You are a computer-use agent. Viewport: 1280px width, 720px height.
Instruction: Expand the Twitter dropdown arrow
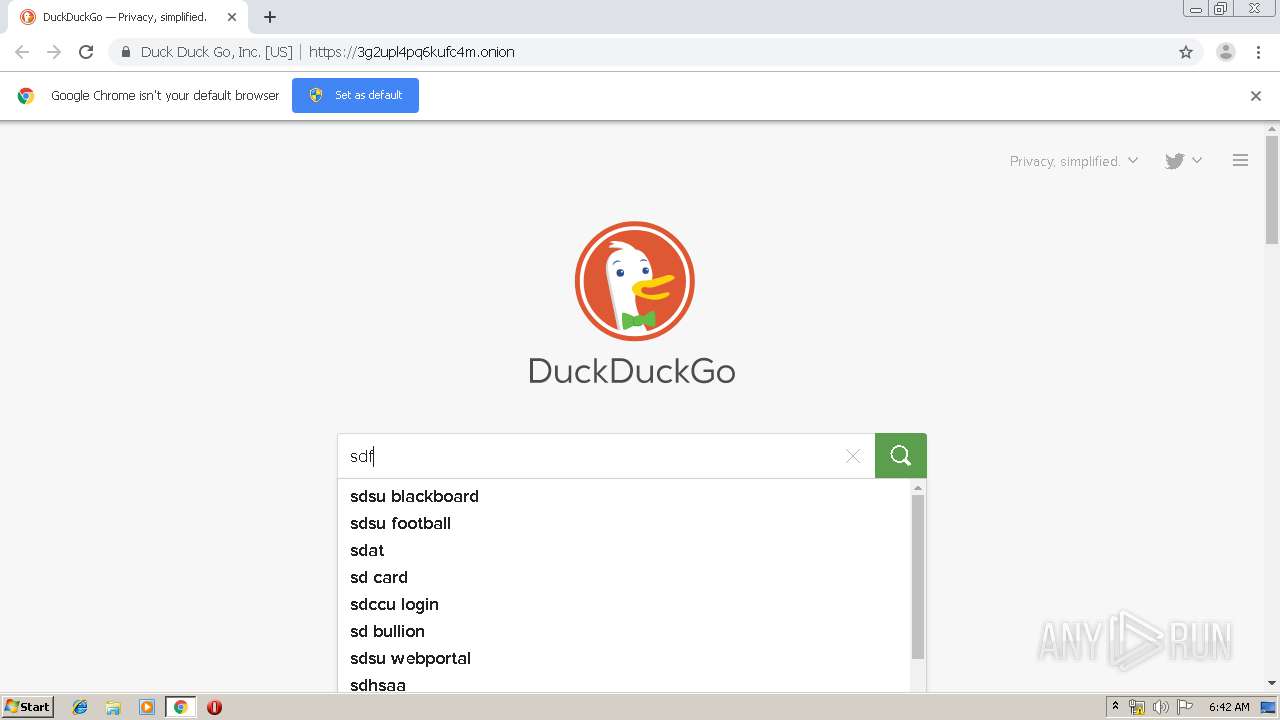(1197, 160)
